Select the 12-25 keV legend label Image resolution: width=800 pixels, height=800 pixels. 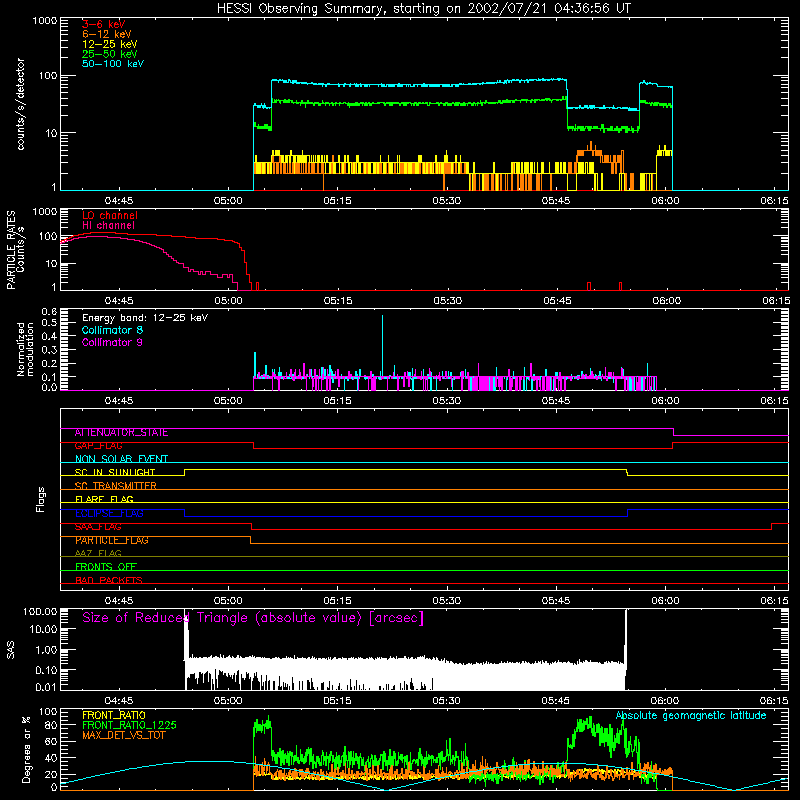[110, 44]
